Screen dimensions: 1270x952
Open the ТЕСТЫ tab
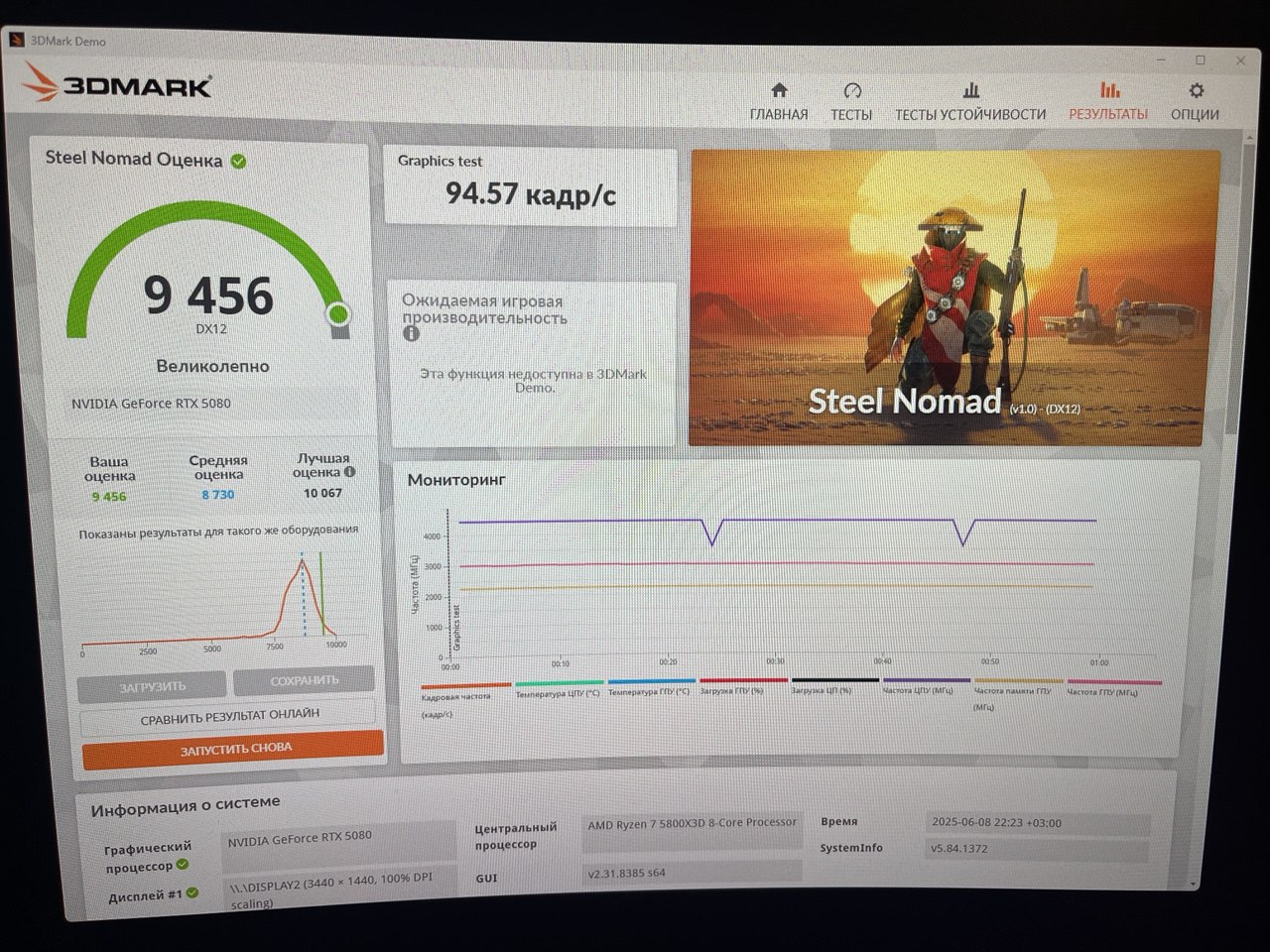[851, 103]
